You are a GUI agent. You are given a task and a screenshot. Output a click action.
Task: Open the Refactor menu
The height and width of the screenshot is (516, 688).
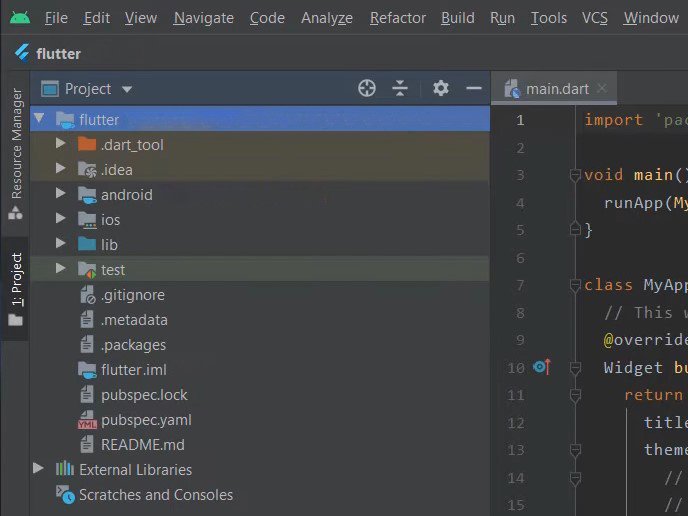click(x=398, y=18)
